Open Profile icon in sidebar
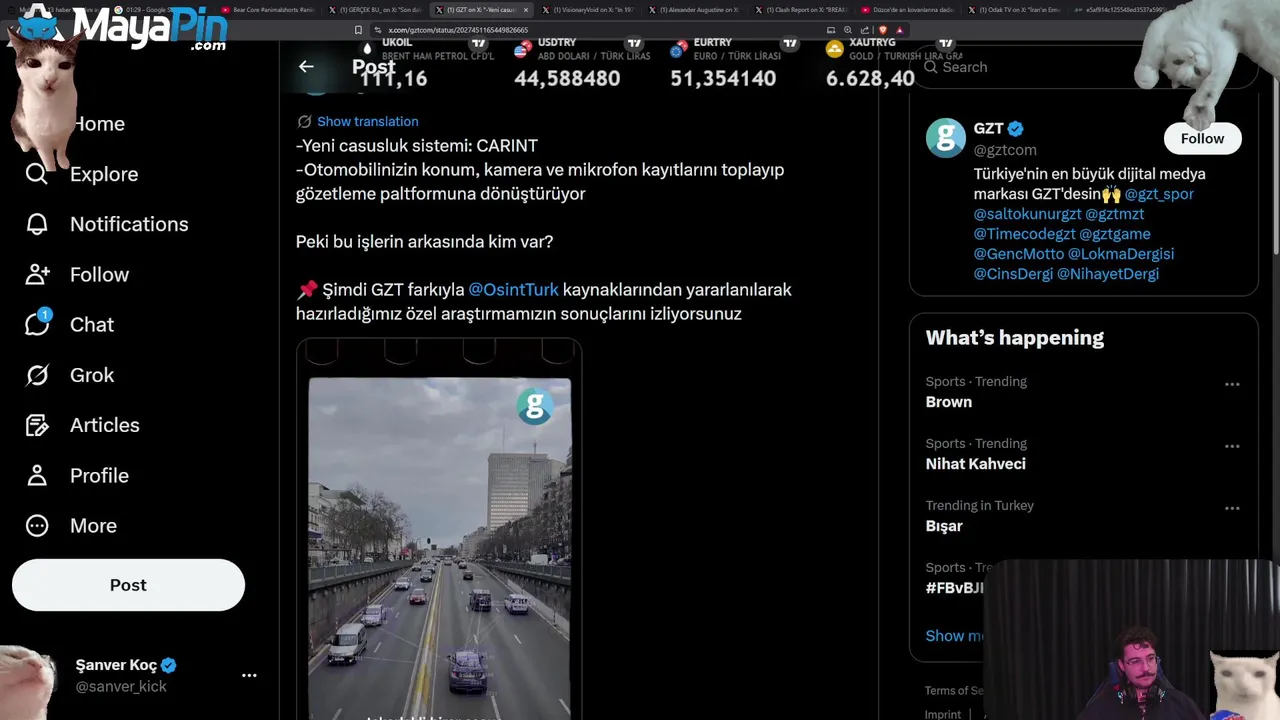Viewport: 1280px width, 720px height. [37, 475]
